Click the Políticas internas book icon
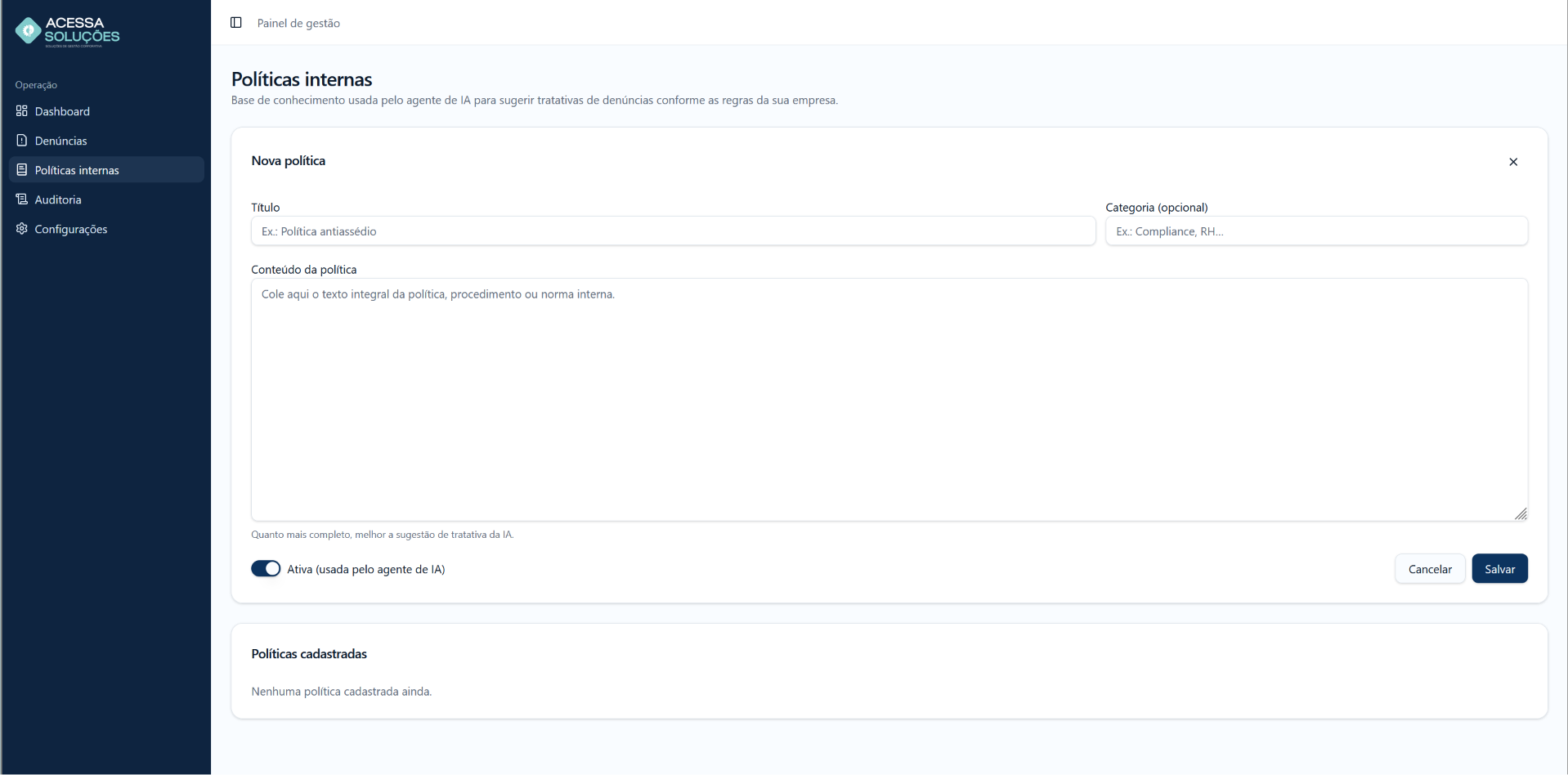Image resolution: width=1568 pixels, height=775 pixels. (22, 170)
